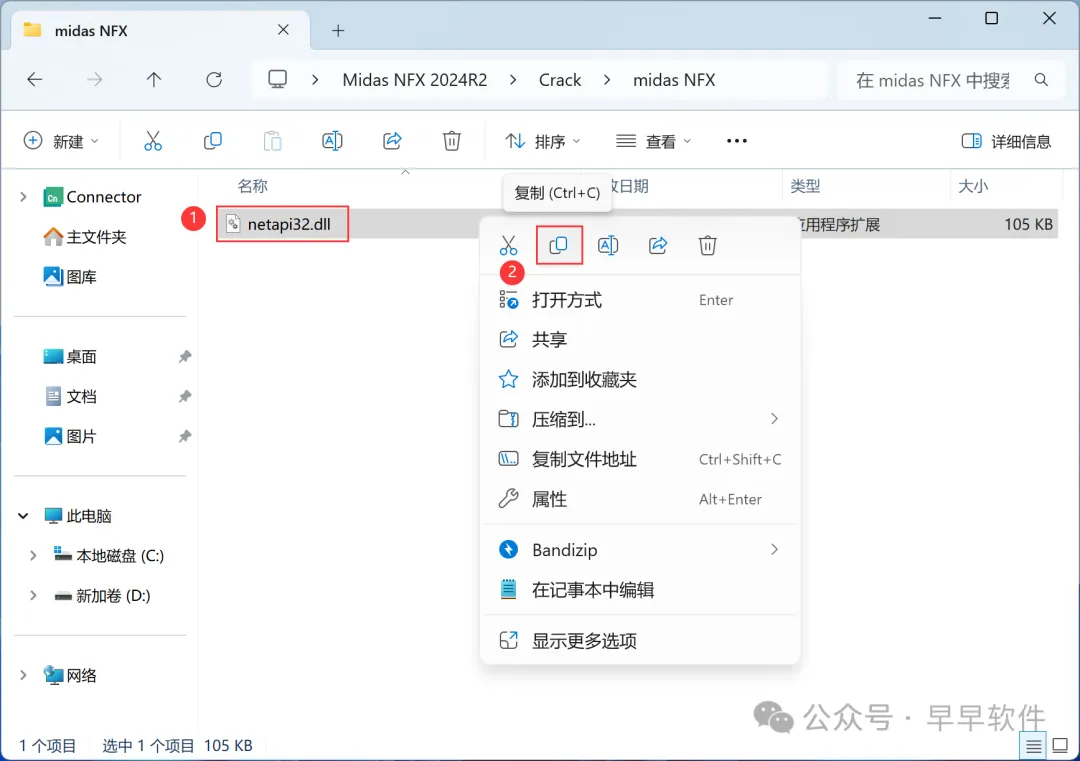Select 新加卷 (D:) in the sidebar

click(x=102, y=596)
